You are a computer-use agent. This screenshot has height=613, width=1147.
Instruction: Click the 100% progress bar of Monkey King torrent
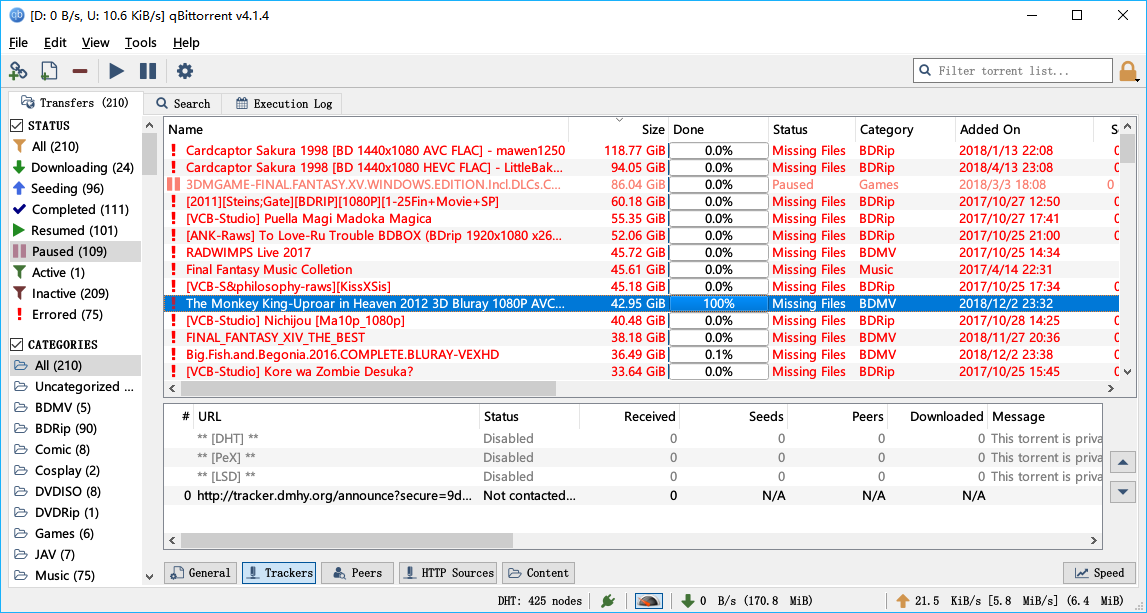tap(719, 304)
